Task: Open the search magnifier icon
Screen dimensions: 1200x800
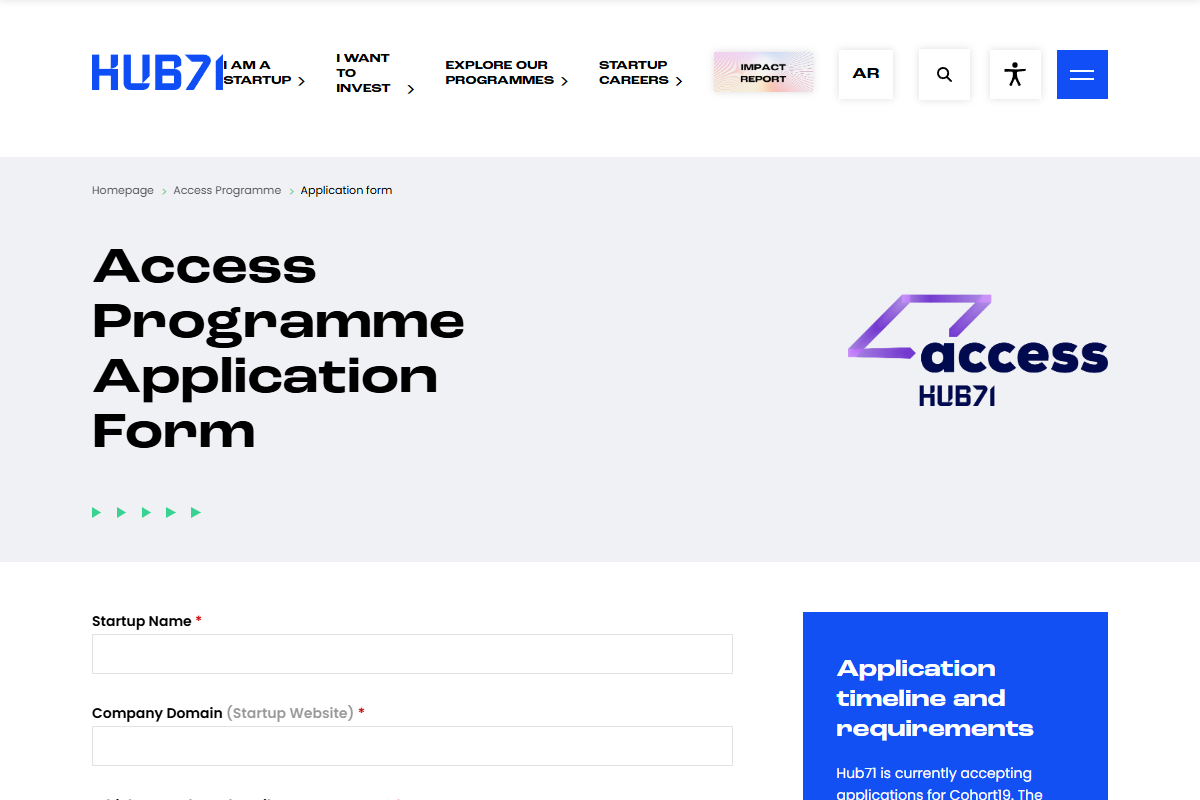Action: 944,74
